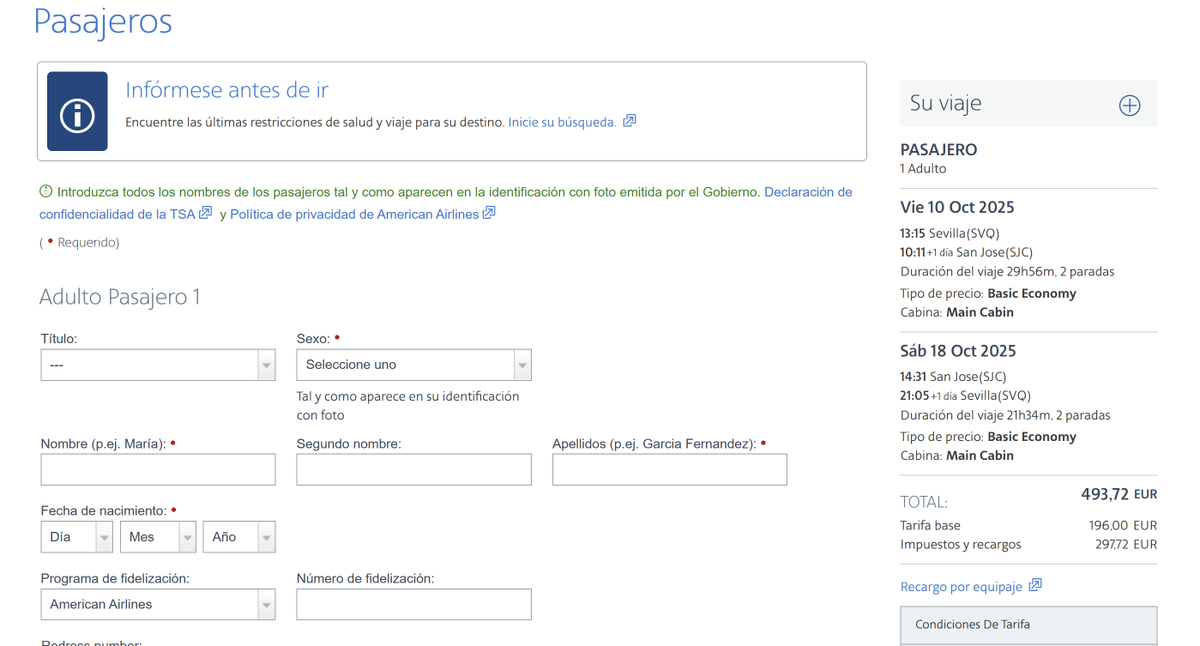Open the Año birth date dropdown
This screenshot has height=646, width=1200.
pos(239,537)
